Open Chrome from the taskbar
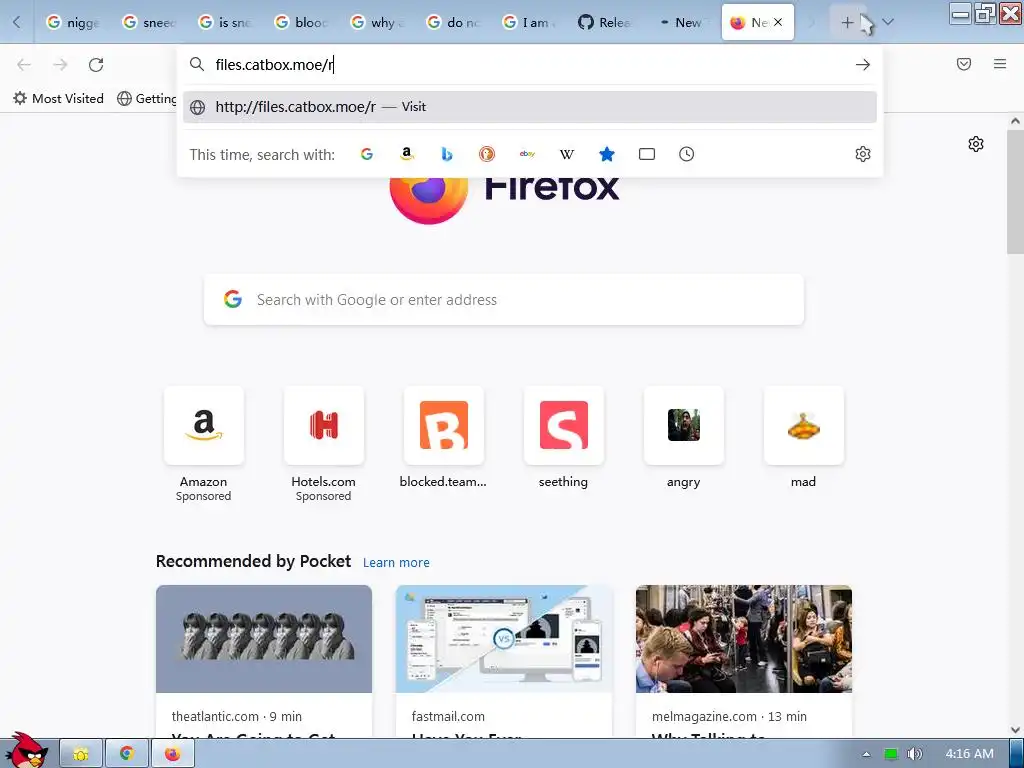The image size is (1024, 768). pos(127,754)
